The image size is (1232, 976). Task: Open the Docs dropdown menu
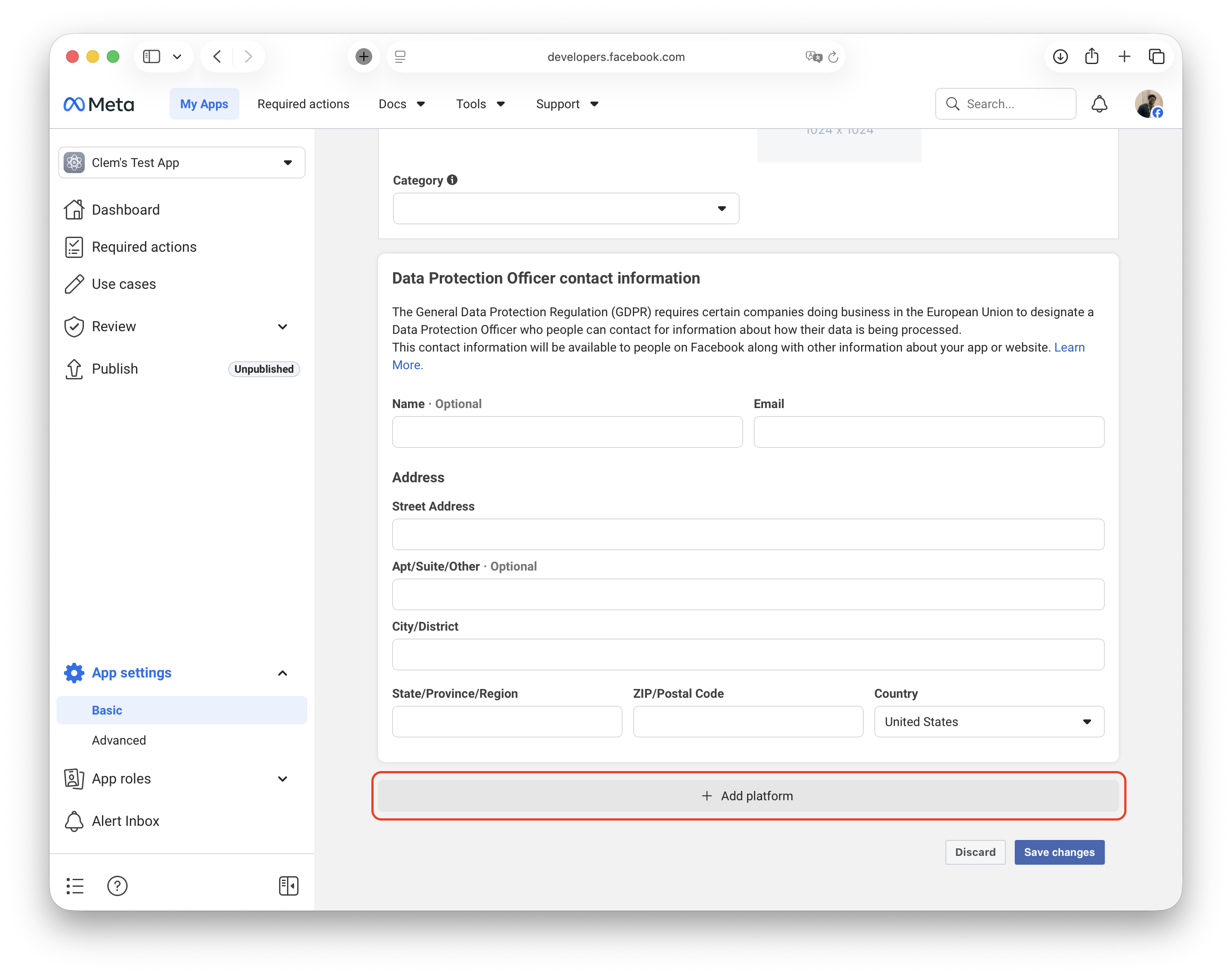click(x=402, y=104)
